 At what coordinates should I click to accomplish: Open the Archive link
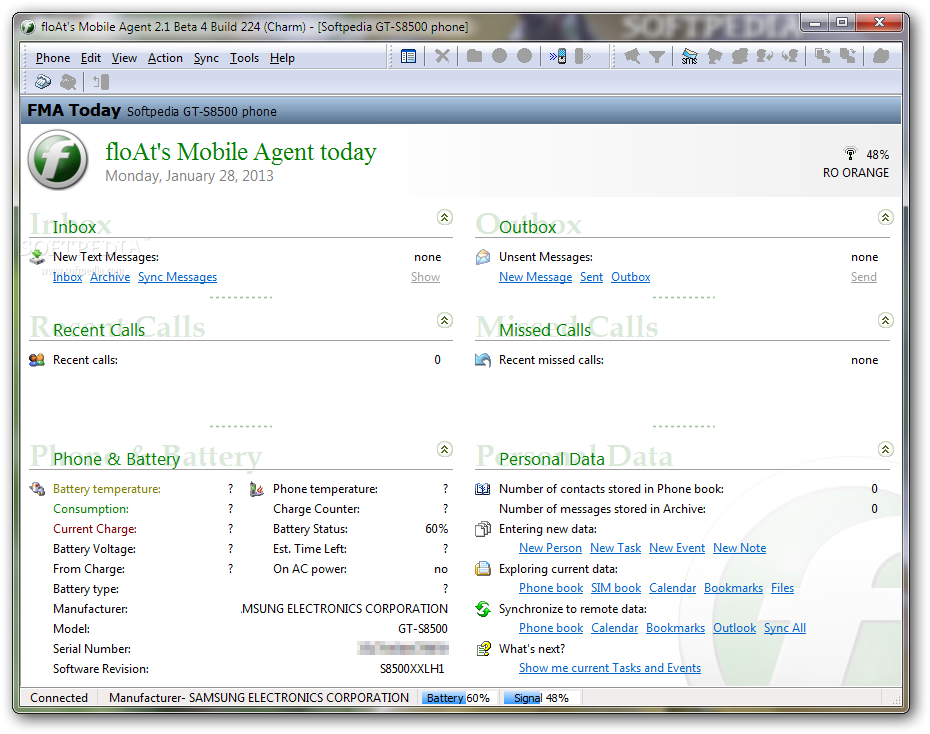click(x=110, y=277)
